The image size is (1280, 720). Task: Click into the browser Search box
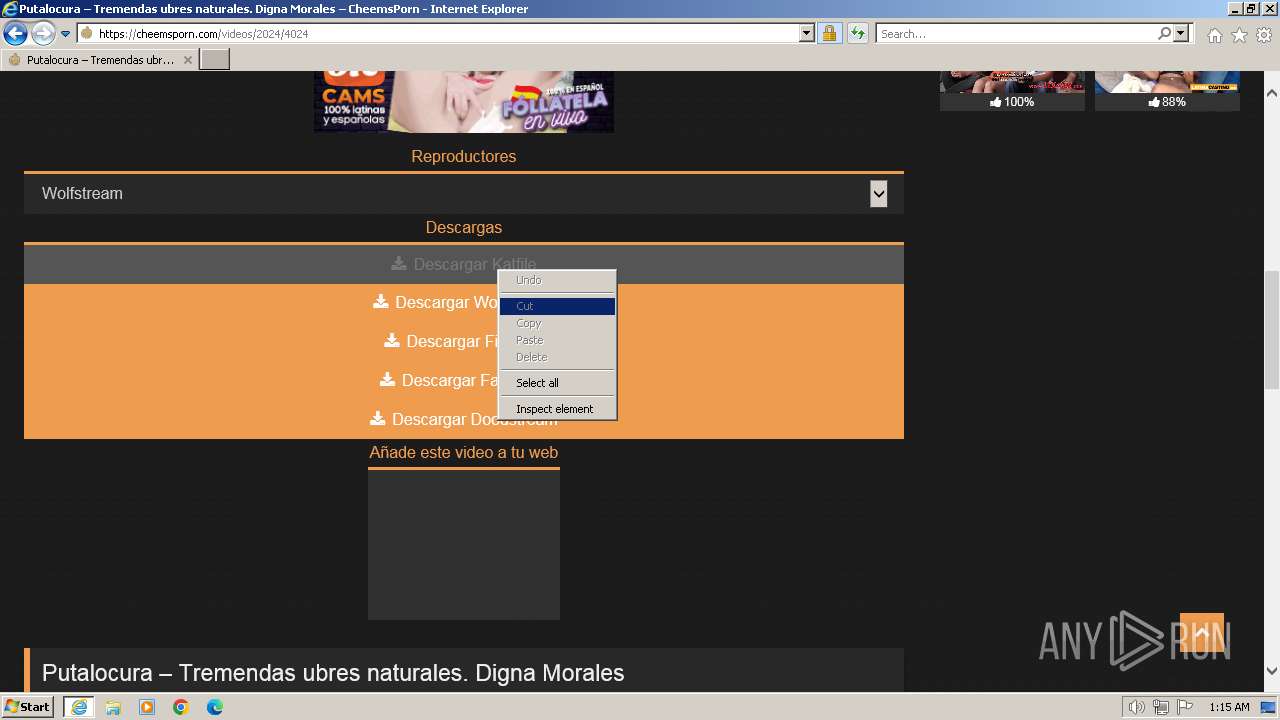pos(1016,33)
